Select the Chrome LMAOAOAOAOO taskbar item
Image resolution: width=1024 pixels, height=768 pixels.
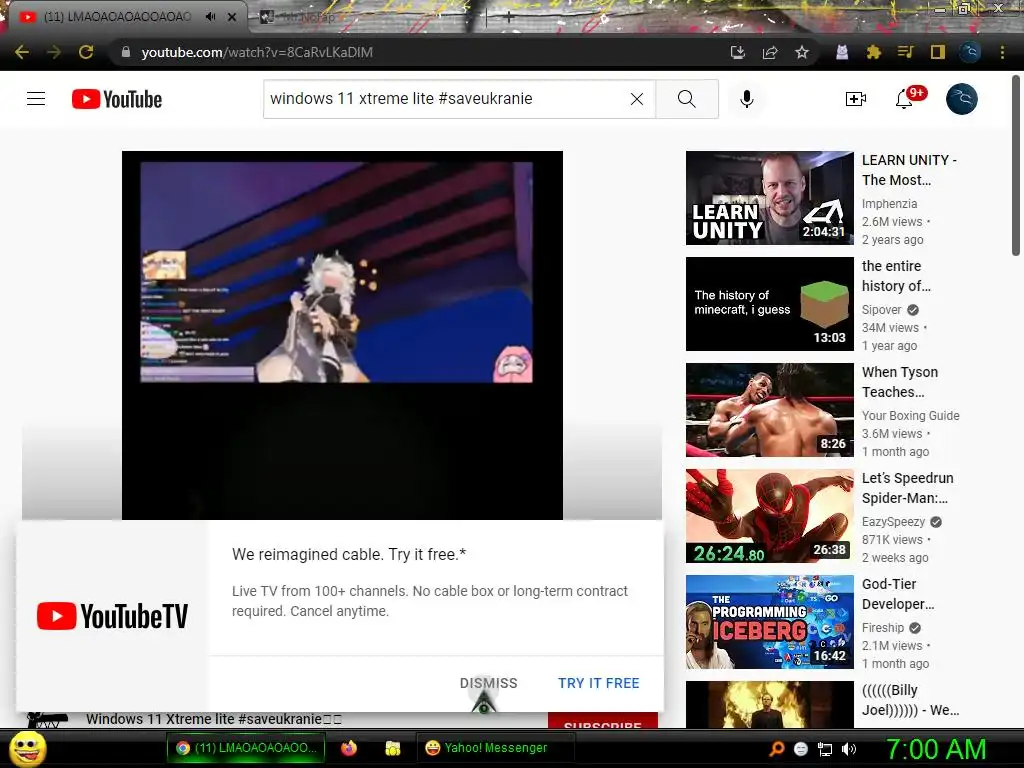point(246,748)
